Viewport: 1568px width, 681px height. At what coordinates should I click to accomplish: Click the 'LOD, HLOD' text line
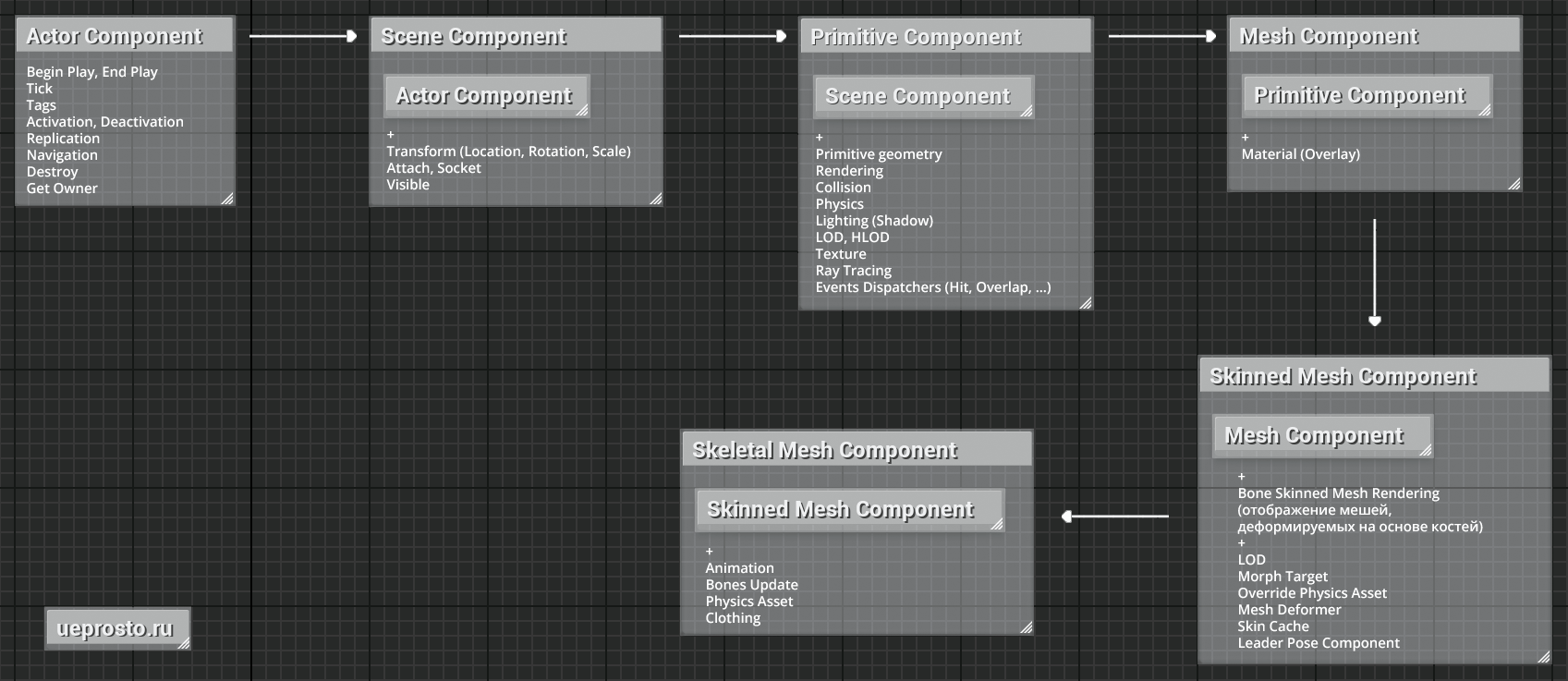point(852,237)
